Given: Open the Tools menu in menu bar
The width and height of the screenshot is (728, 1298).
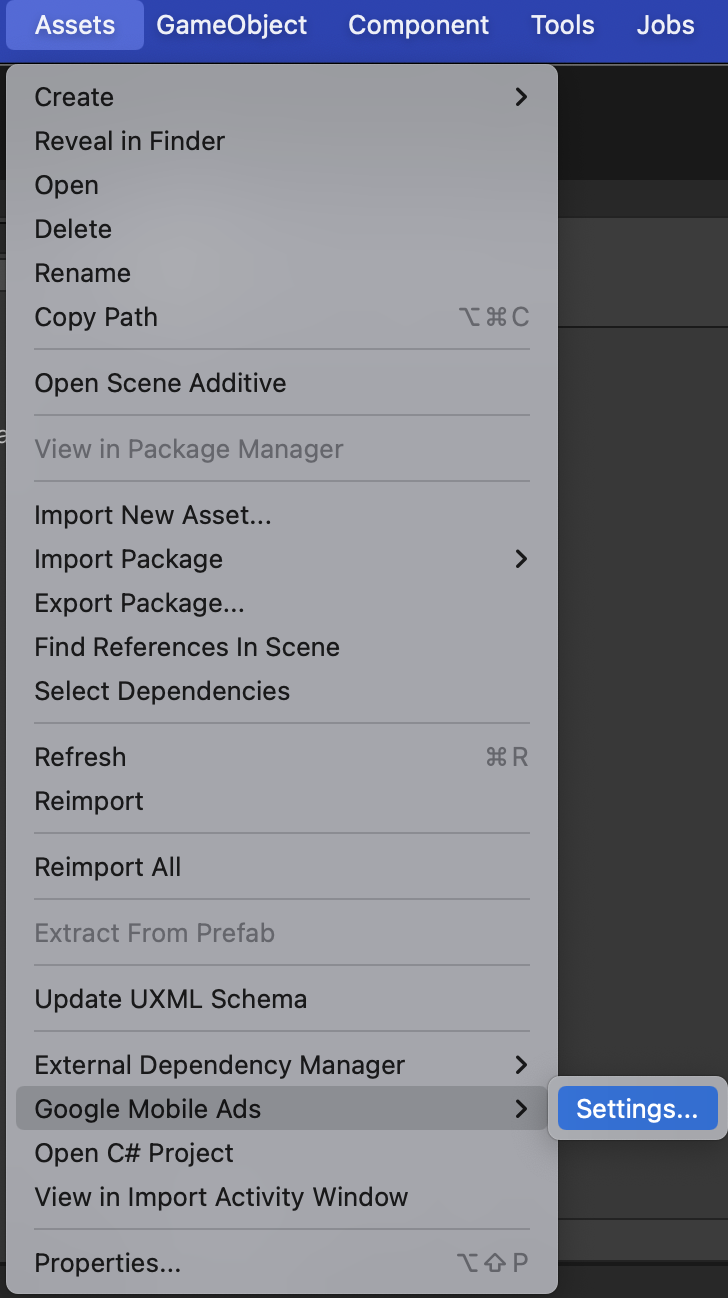Looking at the screenshot, I should pos(563,25).
